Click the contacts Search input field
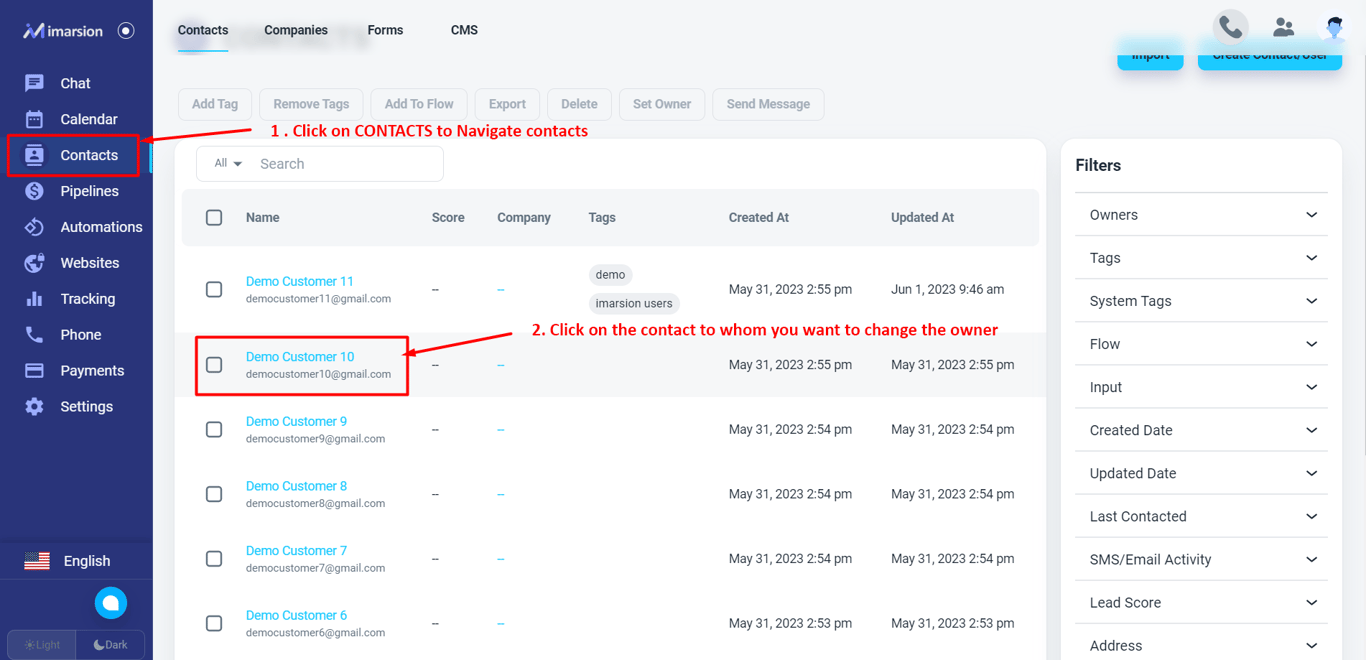The width and height of the screenshot is (1366, 660). tap(346, 164)
